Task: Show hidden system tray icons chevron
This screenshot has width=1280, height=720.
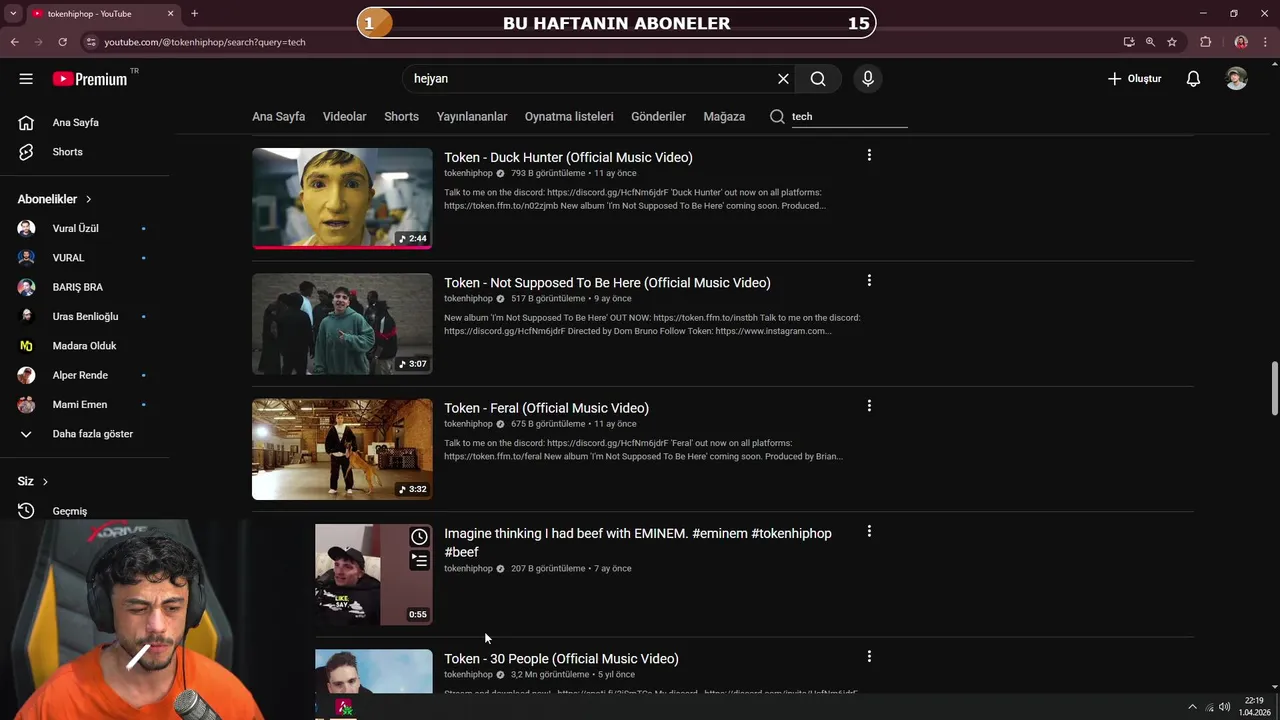Action: pos(1192,707)
